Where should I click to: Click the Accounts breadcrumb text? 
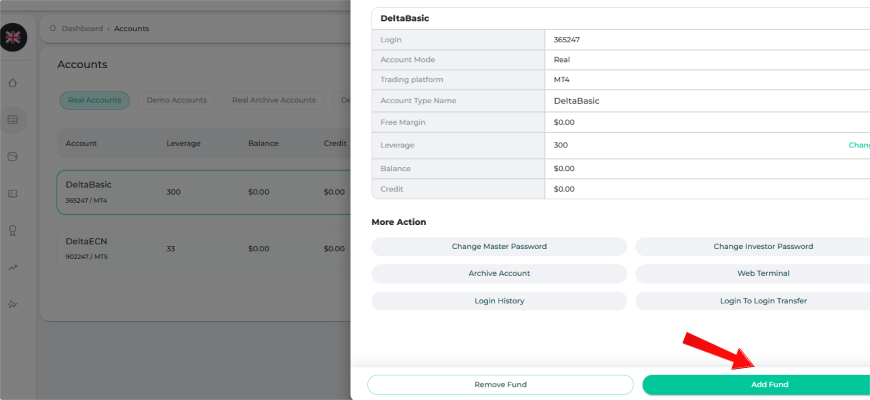[131, 28]
